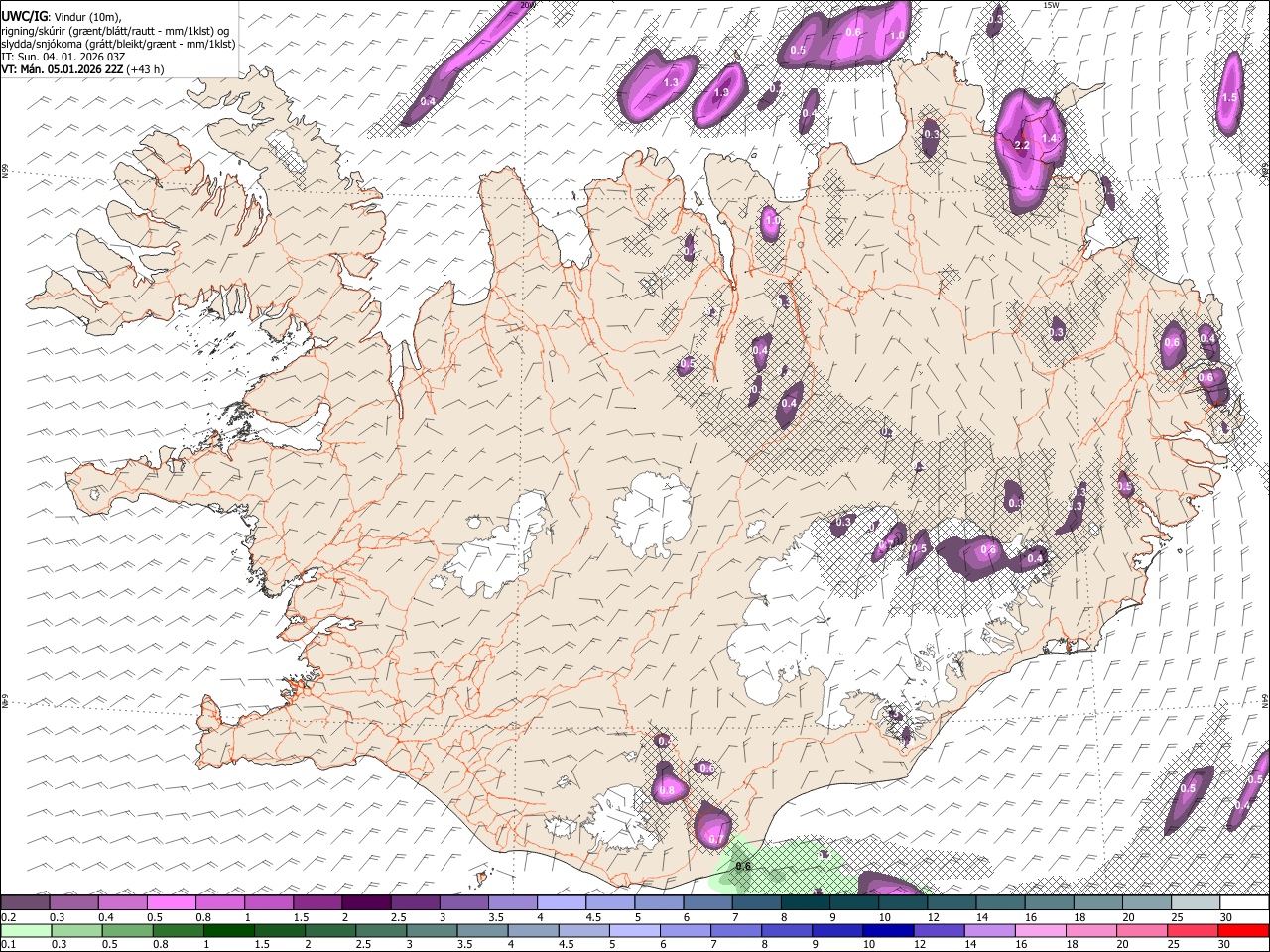The image size is (1270, 952).
Task: Click the '1.9' precipitation value on the map
Action: point(722,93)
